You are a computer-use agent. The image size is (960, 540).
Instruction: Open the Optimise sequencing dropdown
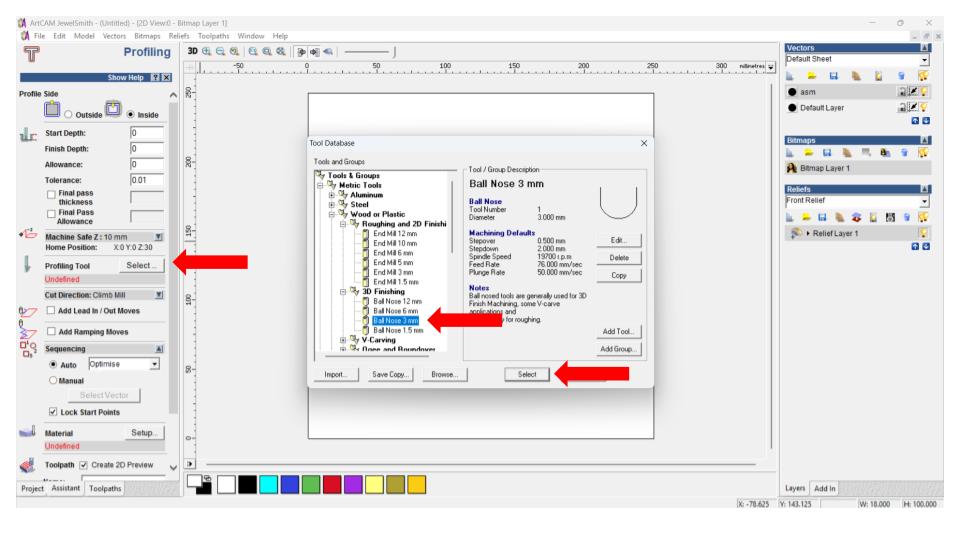click(x=155, y=364)
